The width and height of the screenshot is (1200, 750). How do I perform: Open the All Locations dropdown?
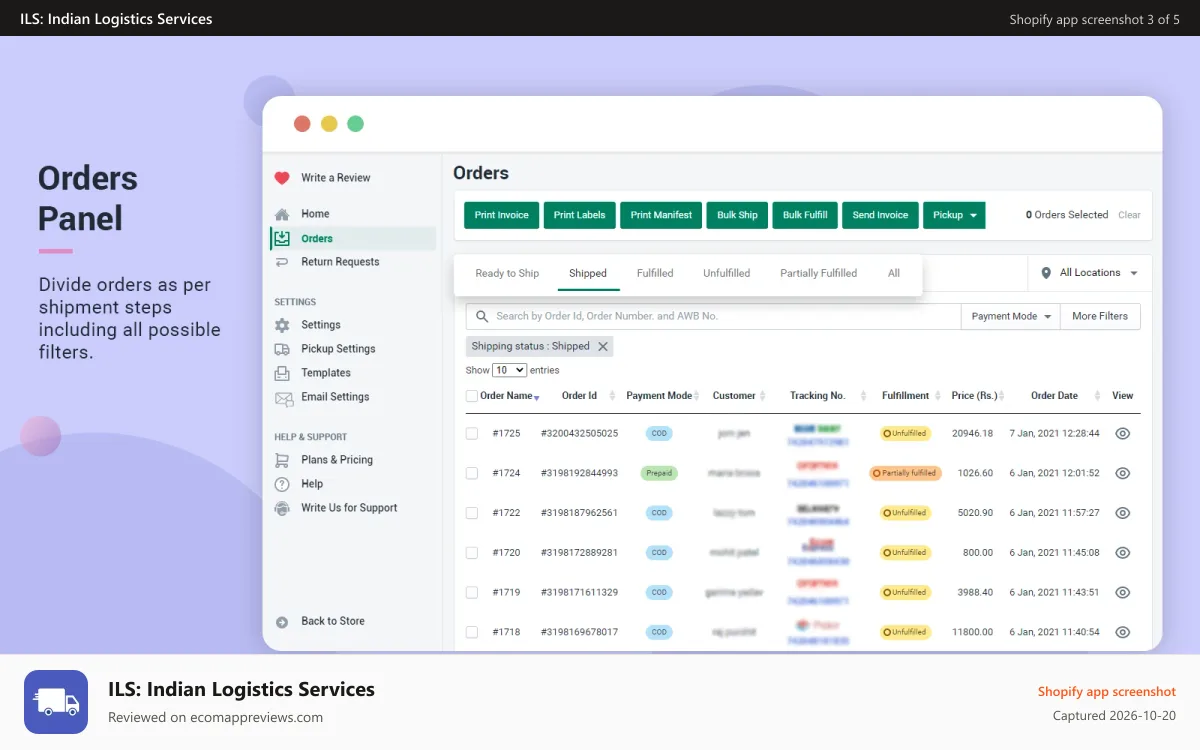click(x=1090, y=273)
